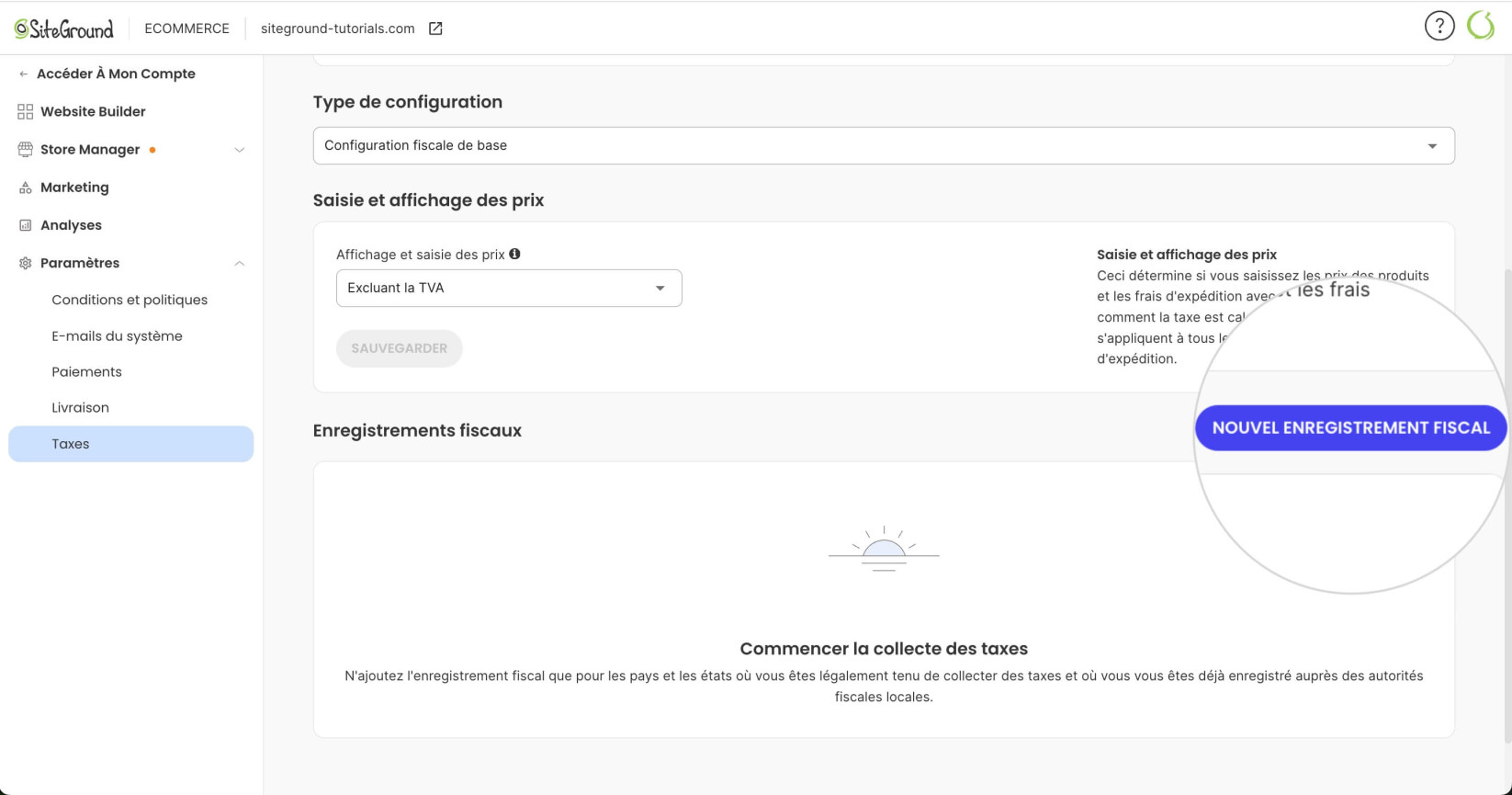Image resolution: width=1512 pixels, height=795 pixels.
Task: Open the external link icon beside siteground-tutorials.com
Action: [435, 28]
